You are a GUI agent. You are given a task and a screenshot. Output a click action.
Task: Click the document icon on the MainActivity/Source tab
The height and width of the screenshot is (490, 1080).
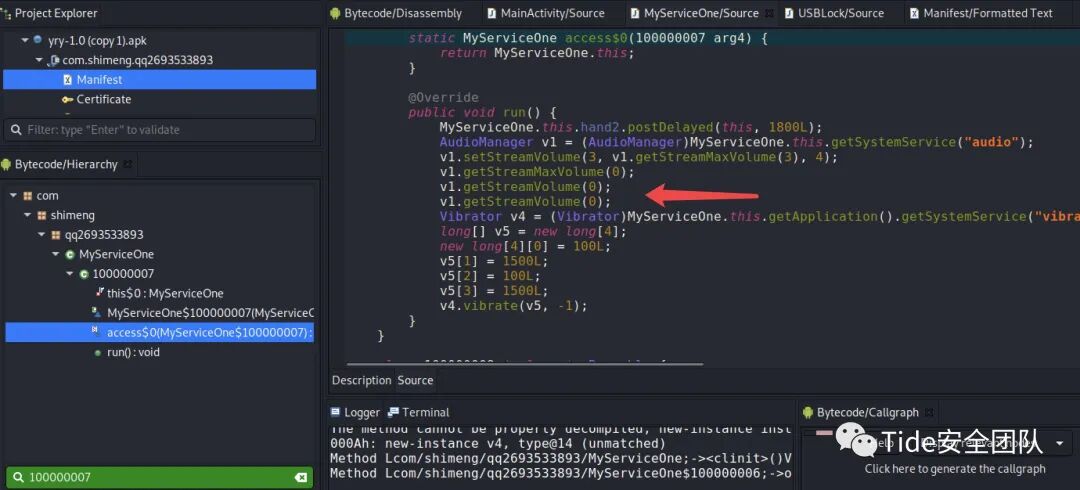click(492, 13)
